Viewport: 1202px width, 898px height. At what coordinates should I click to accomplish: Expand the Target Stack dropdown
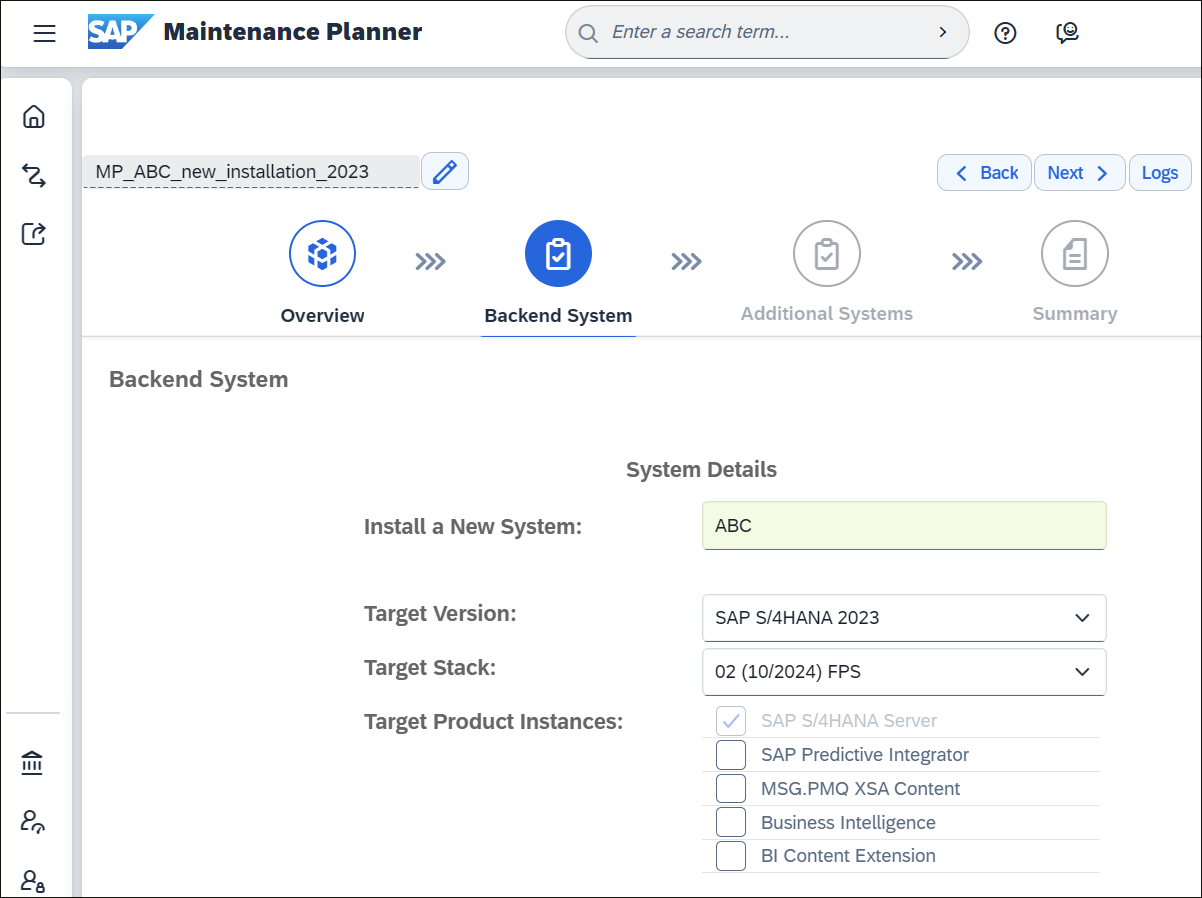904,672
